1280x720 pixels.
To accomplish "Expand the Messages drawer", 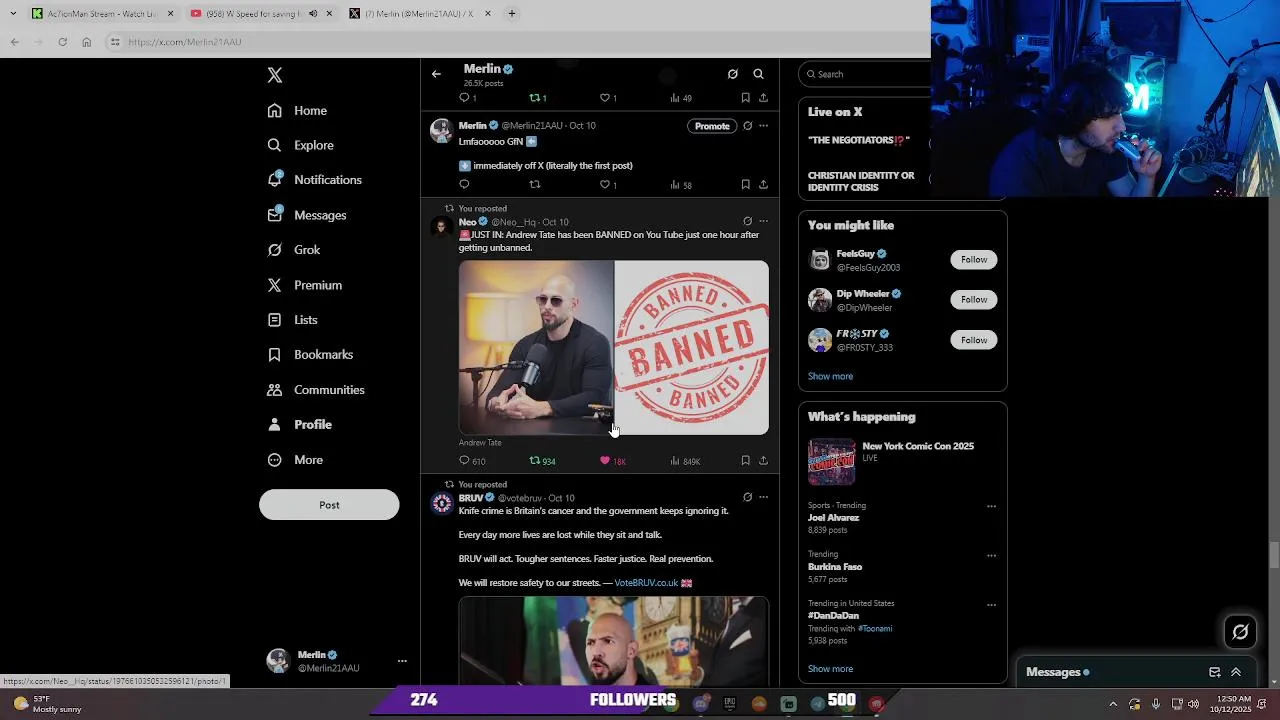I will 1236,673.
